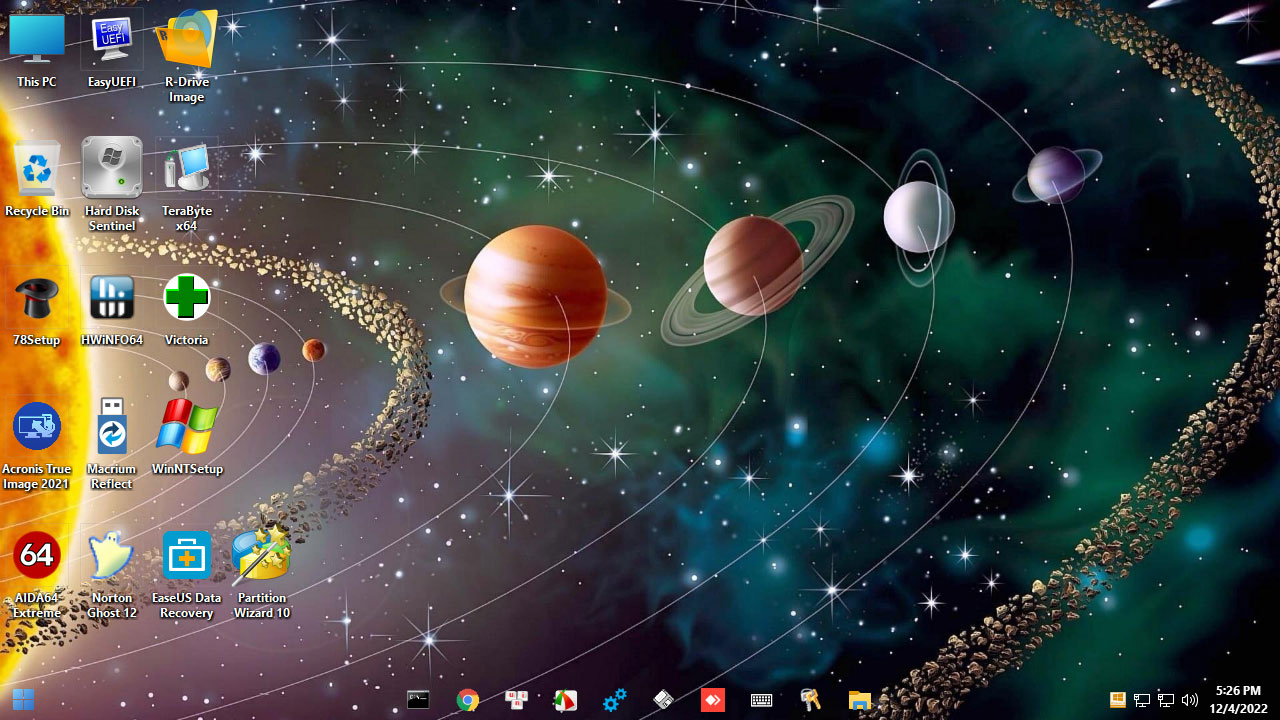This screenshot has height=720, width=1280.
Task: Open EaseUS Data Recovery
Action: pos(186,575)
